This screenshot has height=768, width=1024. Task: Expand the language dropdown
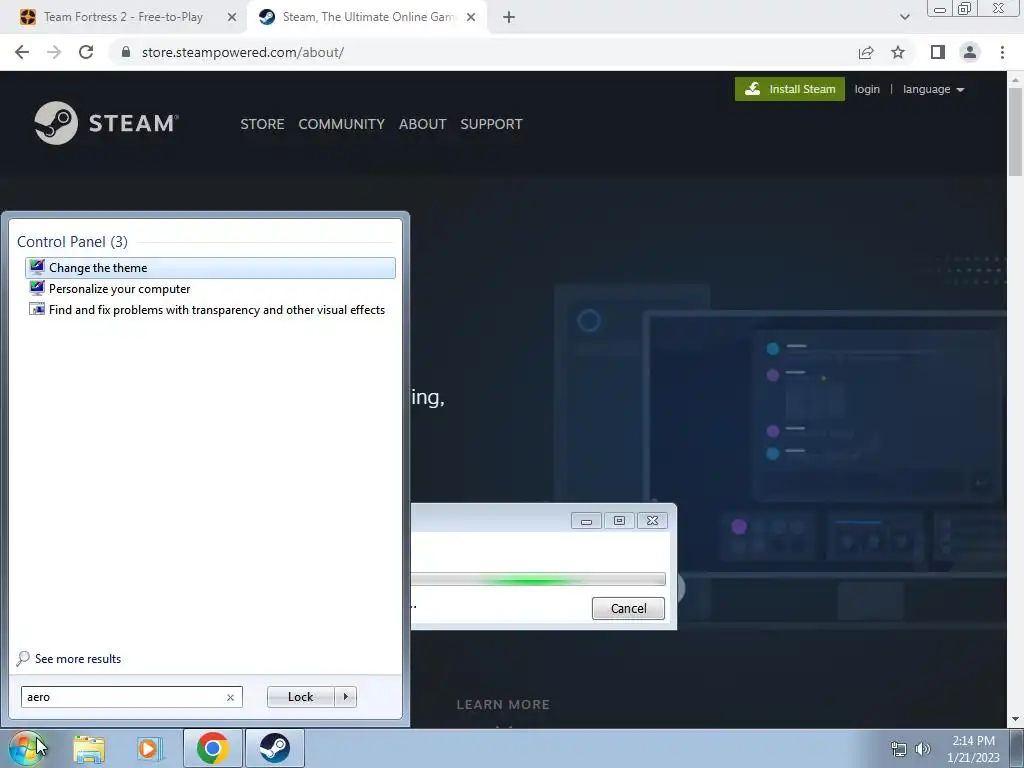[x=933, y=89]
